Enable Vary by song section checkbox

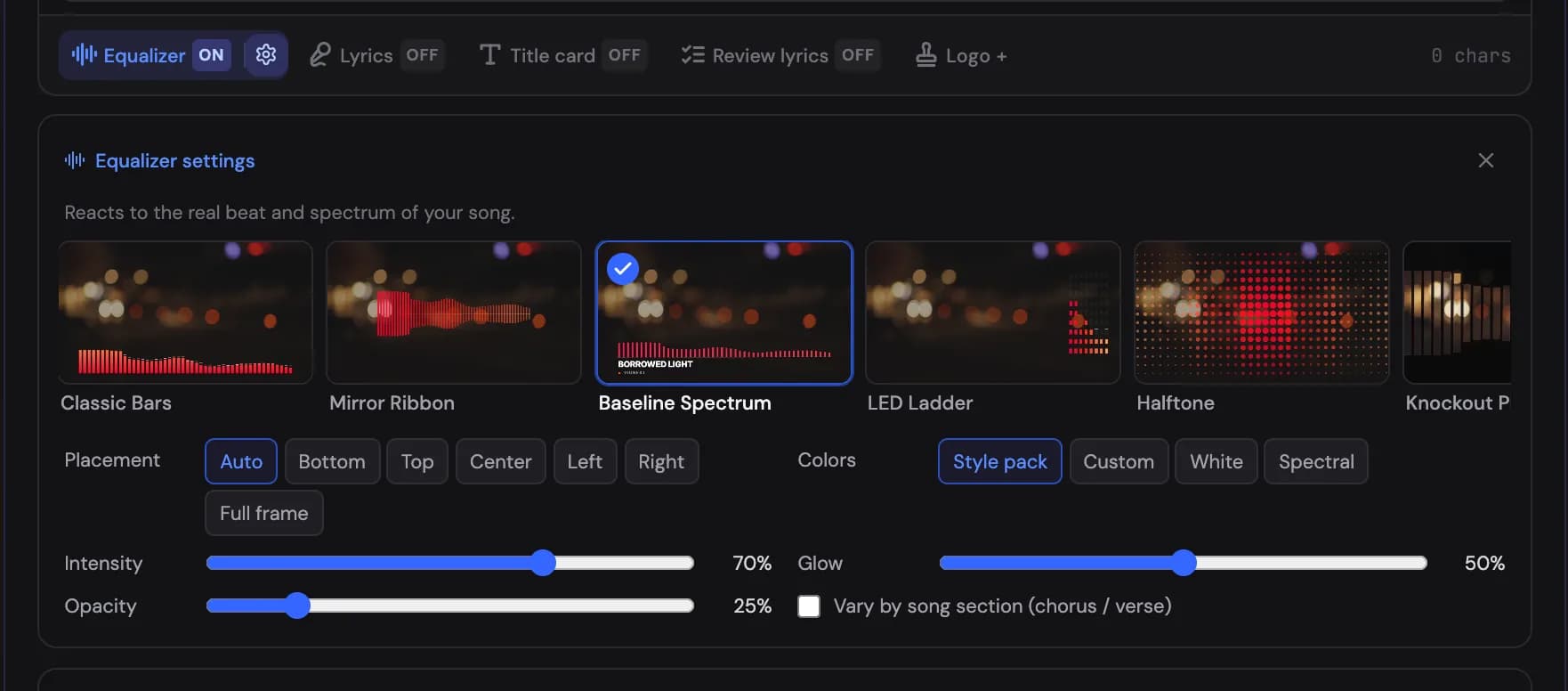[x=809, y=606]
